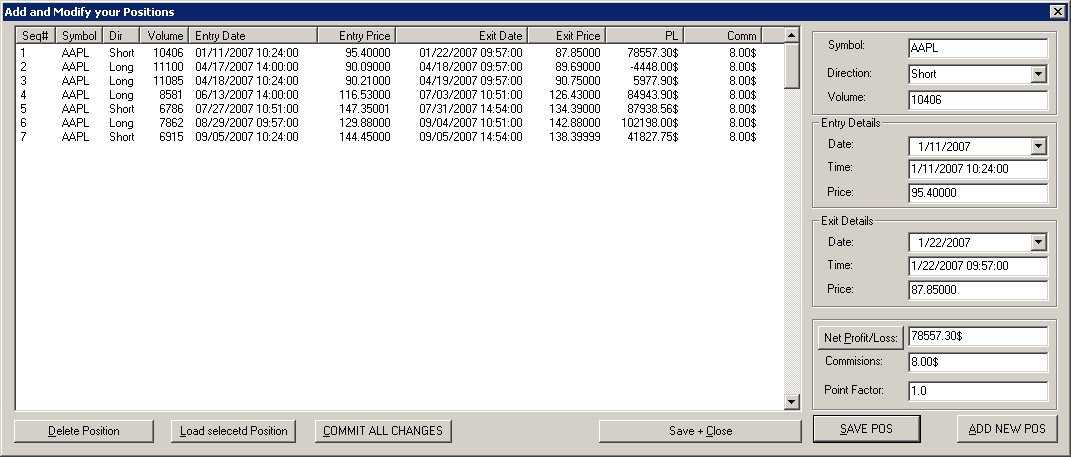Screen dimensions: 1071x457
Task: Edit the entry Time field 1/11/2007 10:24:00
Action: (x=978, y=169)
